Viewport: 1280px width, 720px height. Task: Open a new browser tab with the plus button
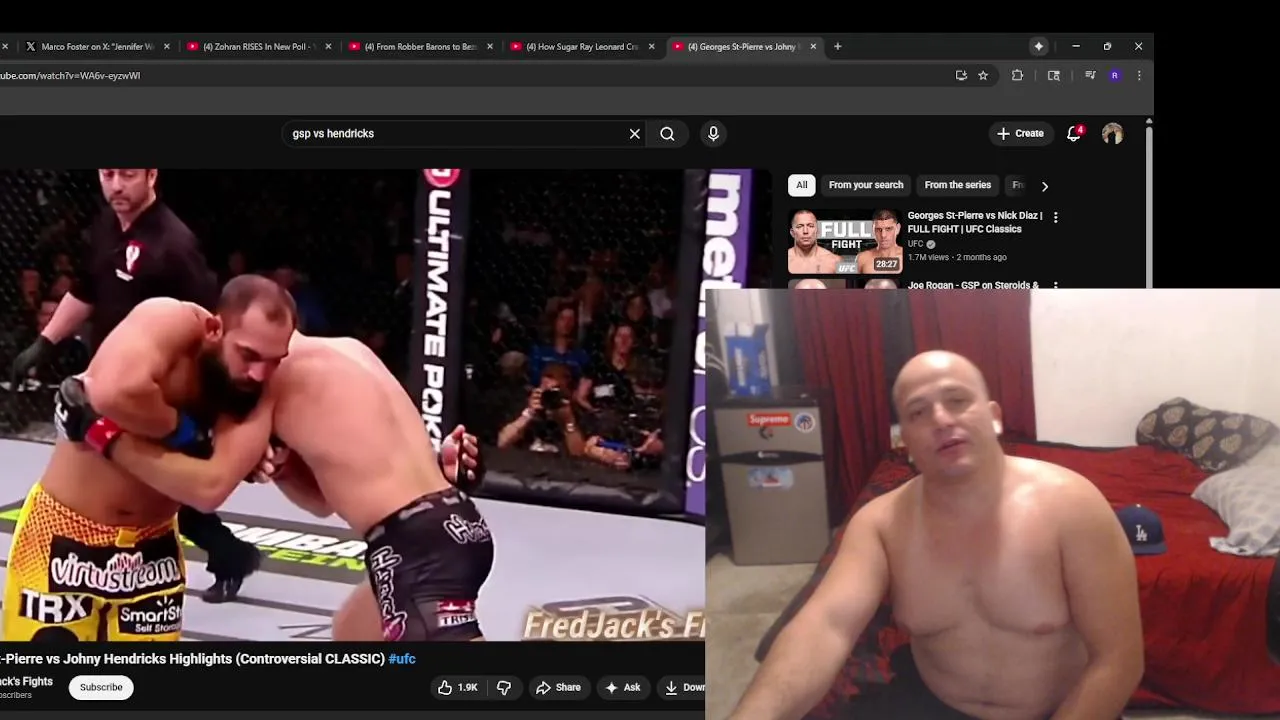pos(838,46)
